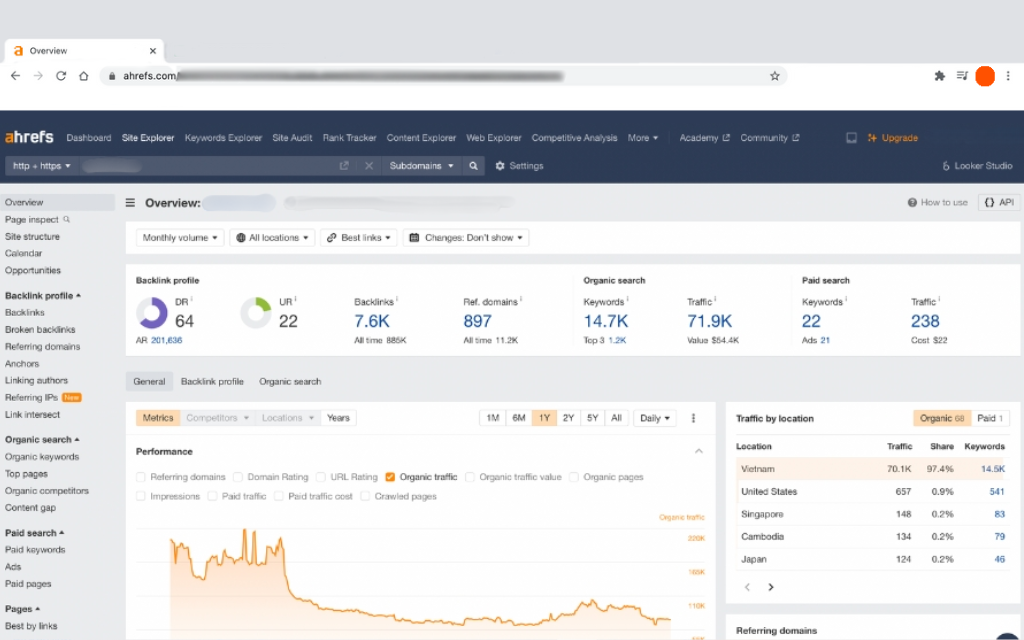Click the browser reload icon
Image resolution: width=1024 pixels, height=640 pixels.
(x=61, y=76)
